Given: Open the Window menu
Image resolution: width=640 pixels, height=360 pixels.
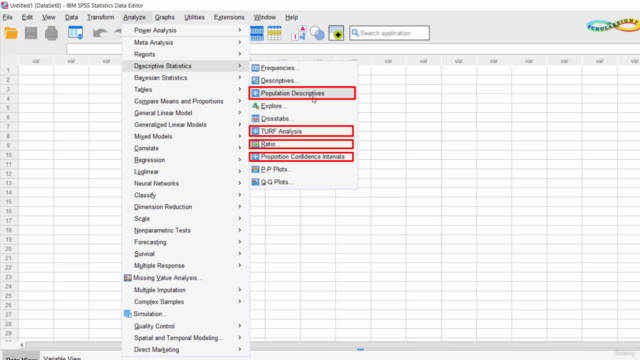Looking at the screenshot, I should tap(264, 17).
